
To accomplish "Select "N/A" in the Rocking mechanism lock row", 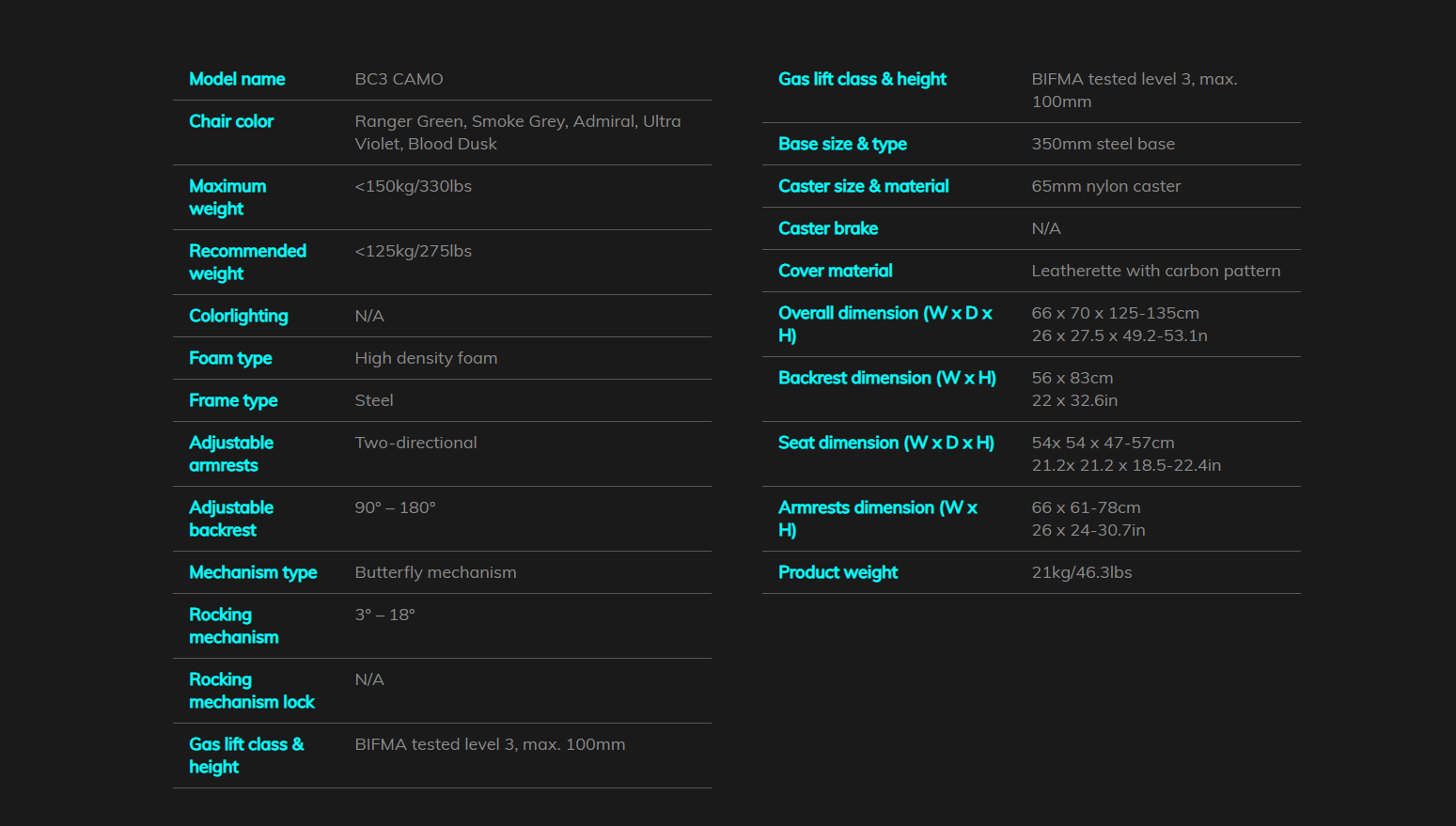I will (369, 679).
